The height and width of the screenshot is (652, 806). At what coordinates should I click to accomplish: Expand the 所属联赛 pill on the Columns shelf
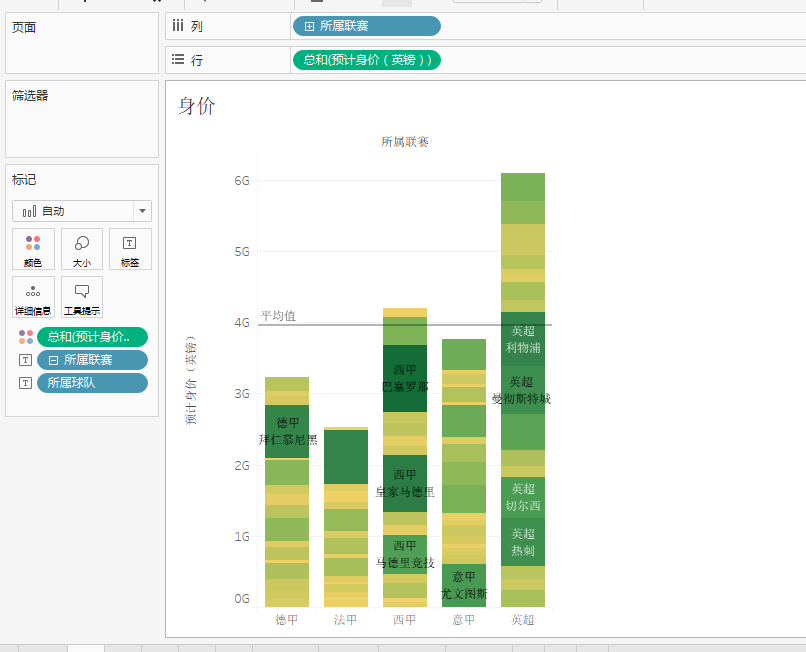coord(309,26)
